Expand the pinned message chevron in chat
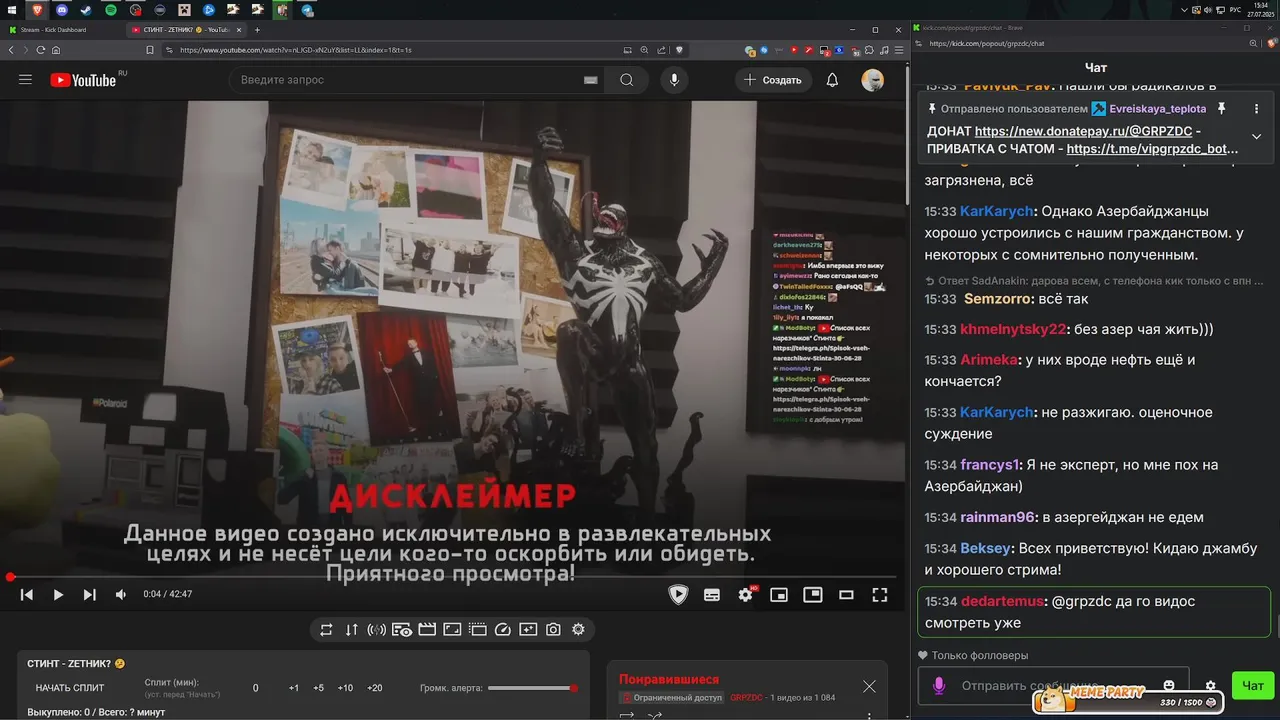 pyautogui.click(x=1257, y=136)
